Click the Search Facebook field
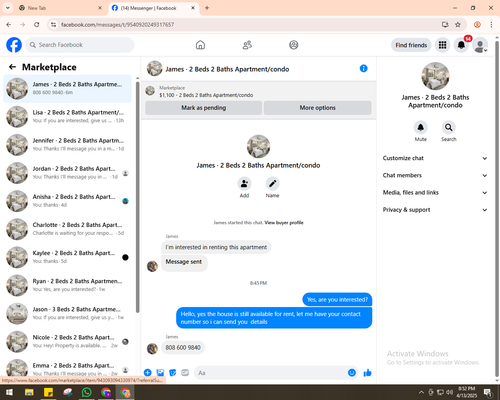This screenshot has width=500, height=400. (x=80, y=45)
